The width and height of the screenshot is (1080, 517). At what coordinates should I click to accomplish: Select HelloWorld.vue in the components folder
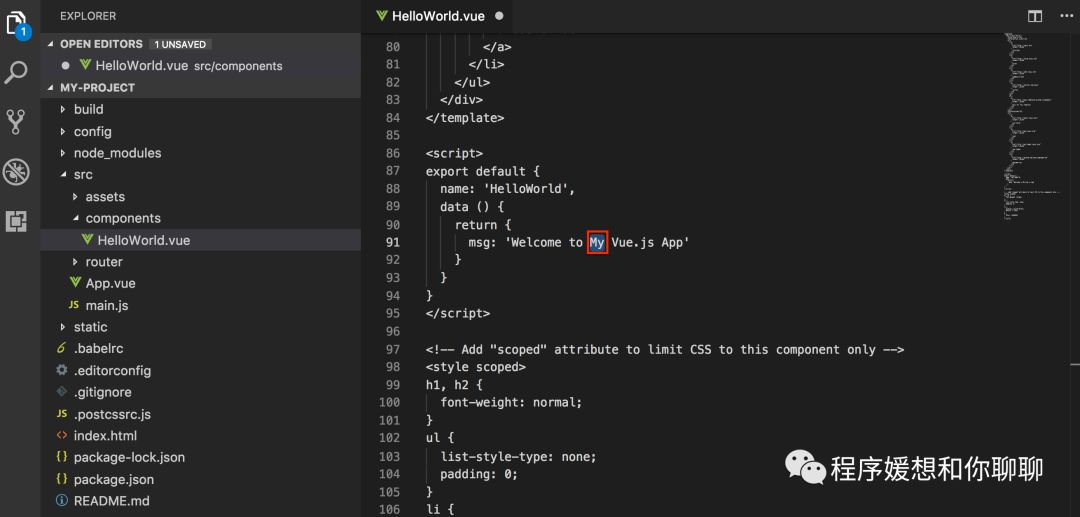point(200,240)
